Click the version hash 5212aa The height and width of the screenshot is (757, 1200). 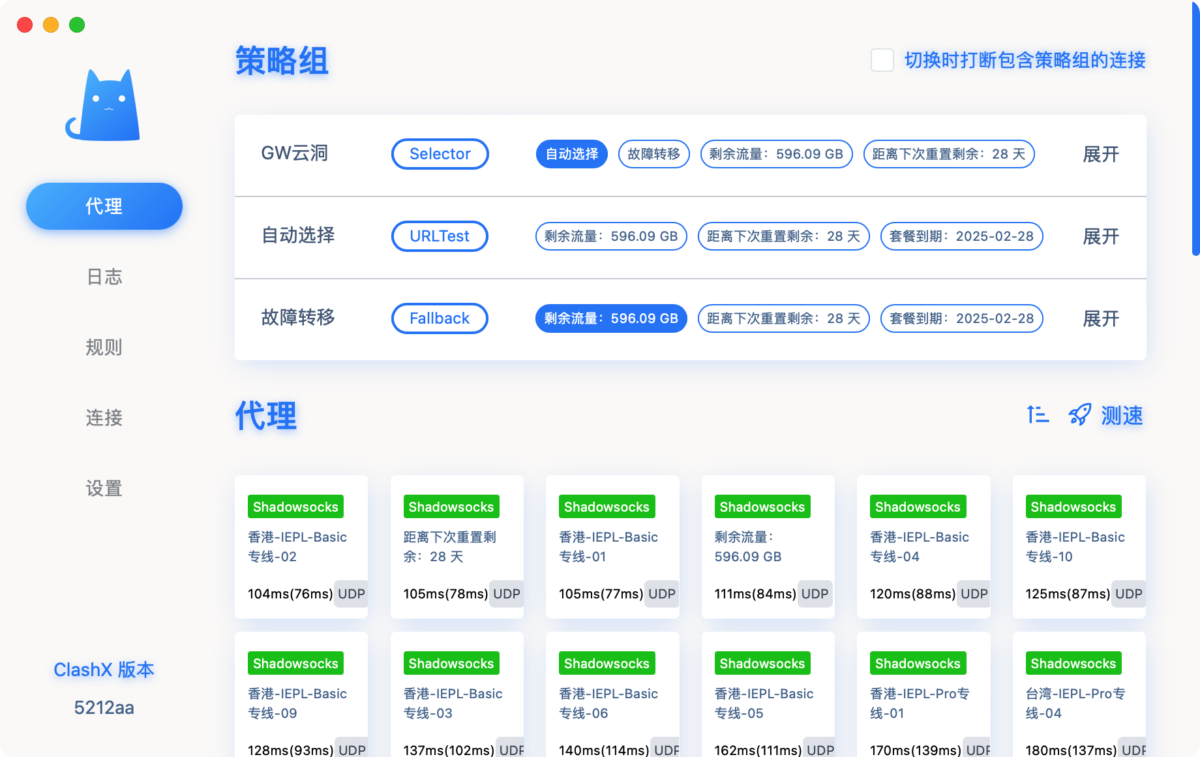pyautogui.click(x=104, y=708)
